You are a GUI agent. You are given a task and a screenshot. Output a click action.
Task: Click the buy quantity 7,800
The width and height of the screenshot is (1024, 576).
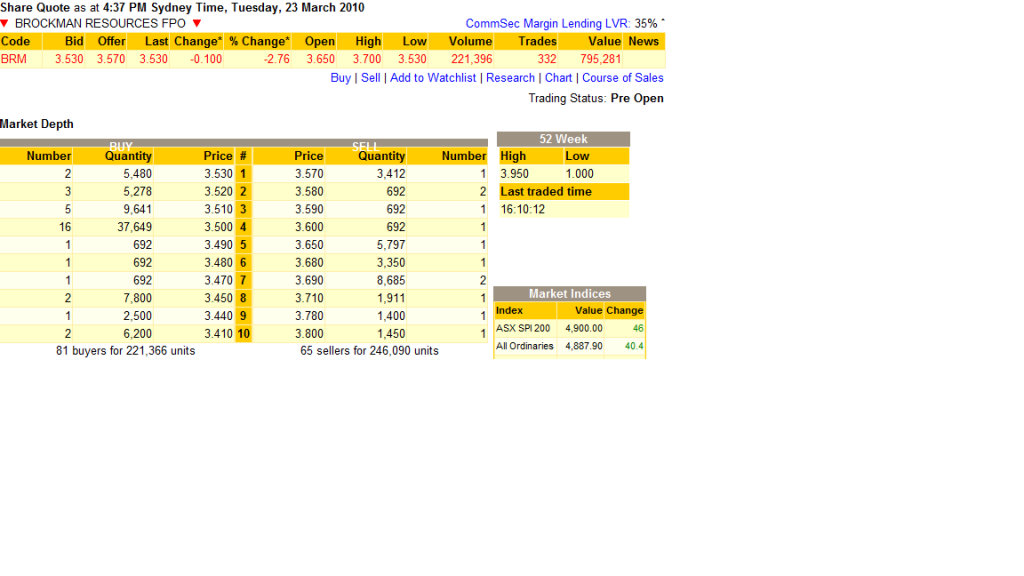tap(137, 298)
